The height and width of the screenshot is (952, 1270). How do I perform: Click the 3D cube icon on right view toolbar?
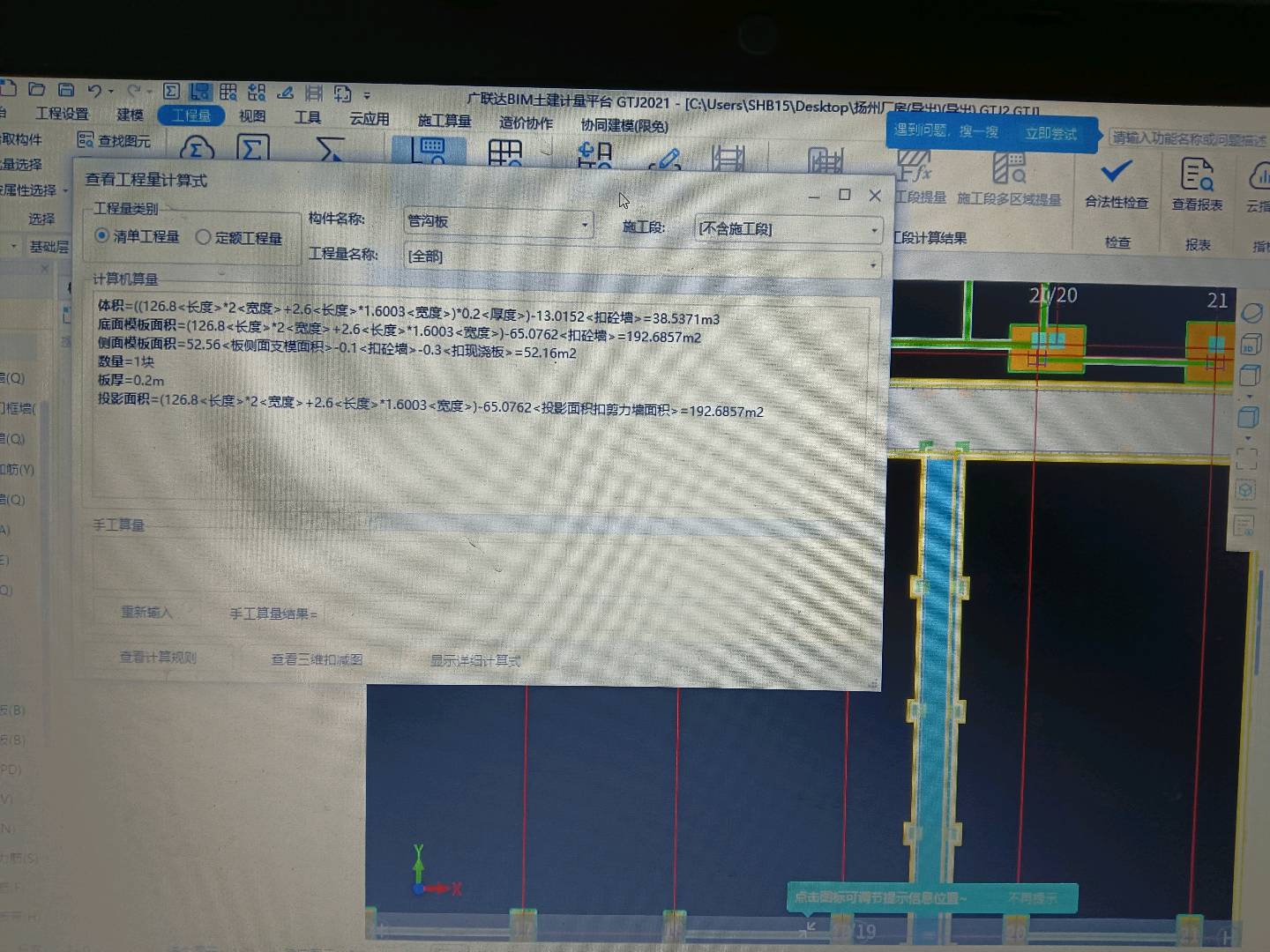[1250, 344]
